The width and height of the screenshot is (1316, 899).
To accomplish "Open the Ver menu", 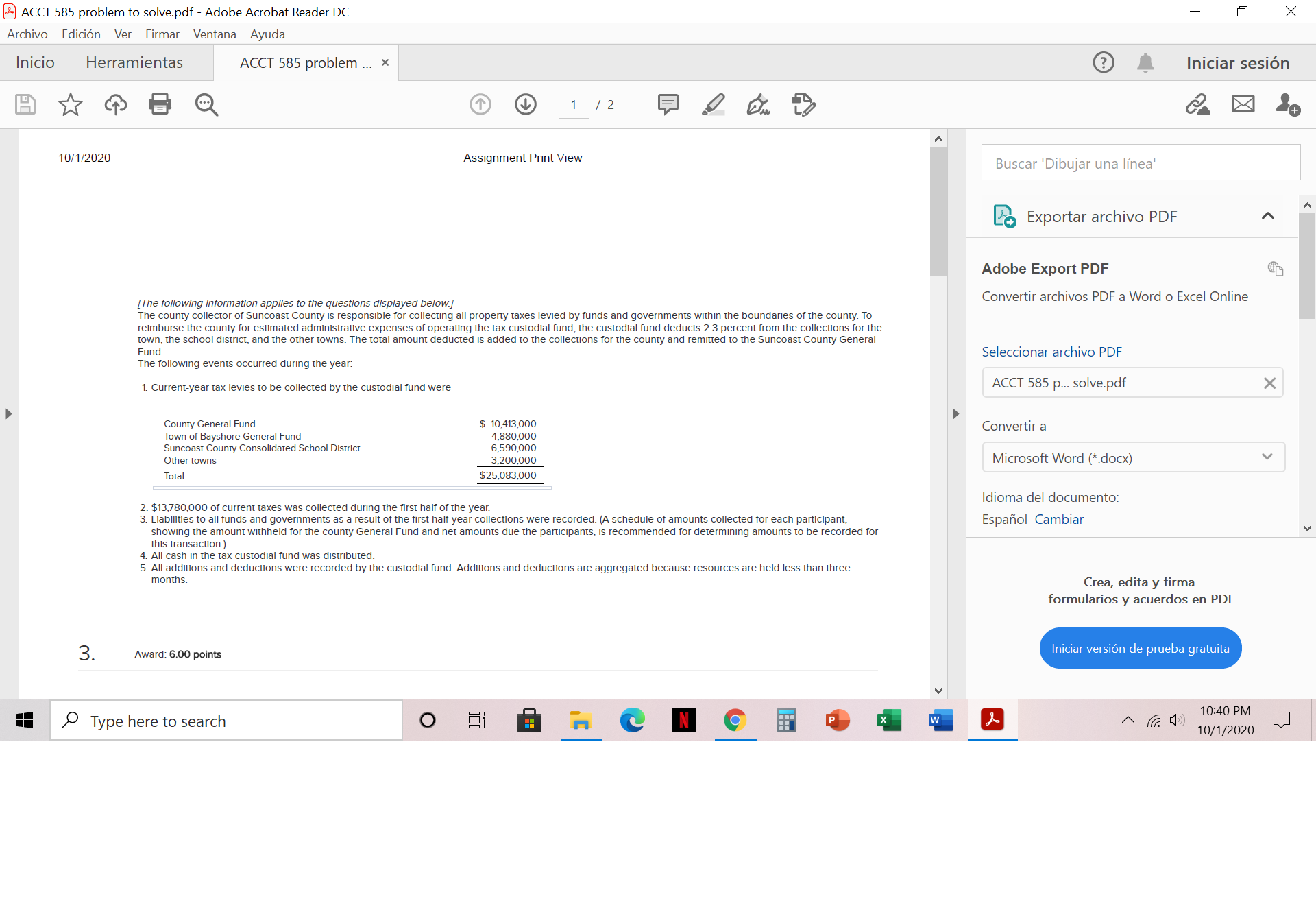I will tap(123, 34).
